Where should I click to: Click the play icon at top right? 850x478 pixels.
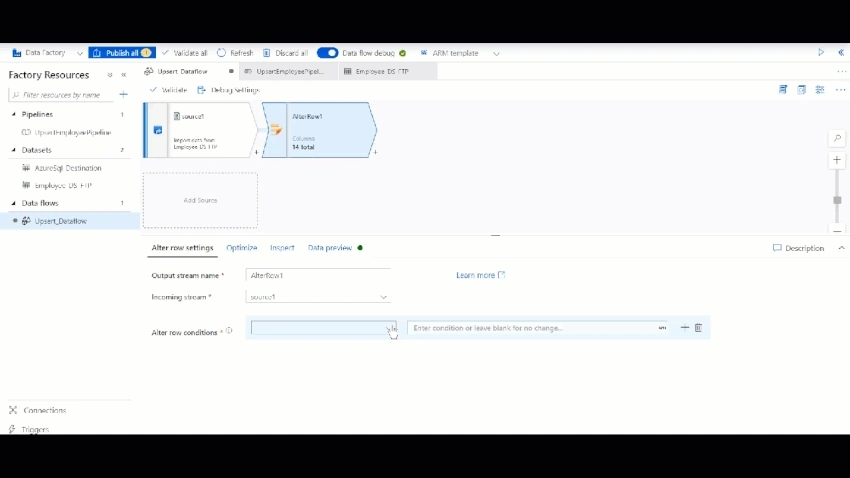(821, 53)
